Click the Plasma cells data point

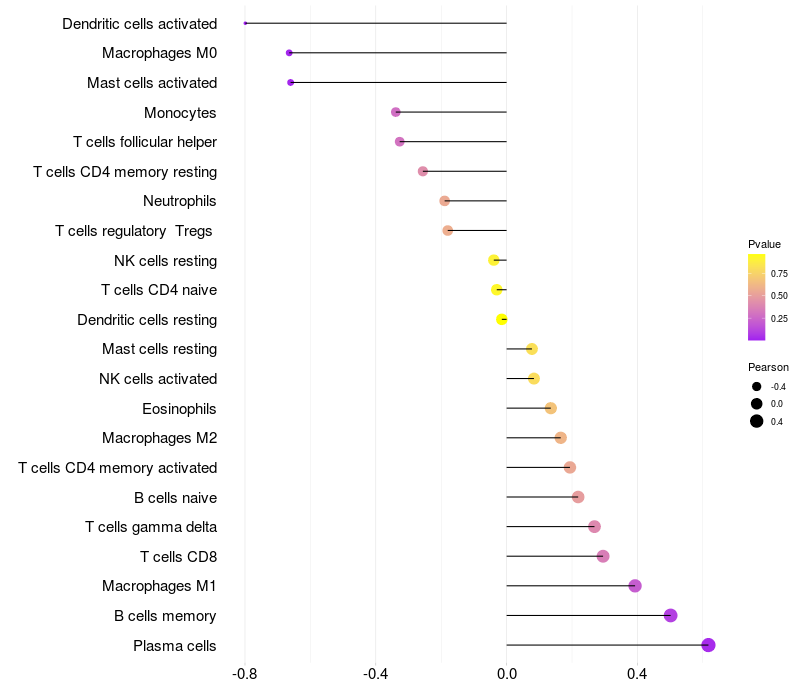point(708,645)
